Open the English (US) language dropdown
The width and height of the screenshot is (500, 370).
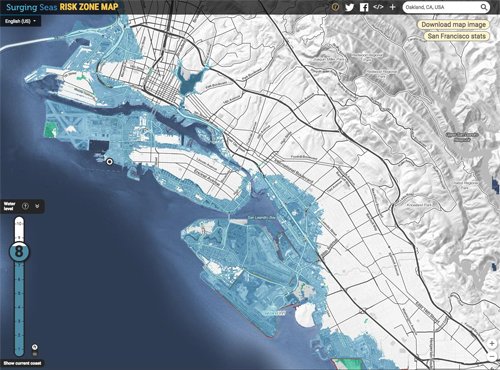[20, 21]
